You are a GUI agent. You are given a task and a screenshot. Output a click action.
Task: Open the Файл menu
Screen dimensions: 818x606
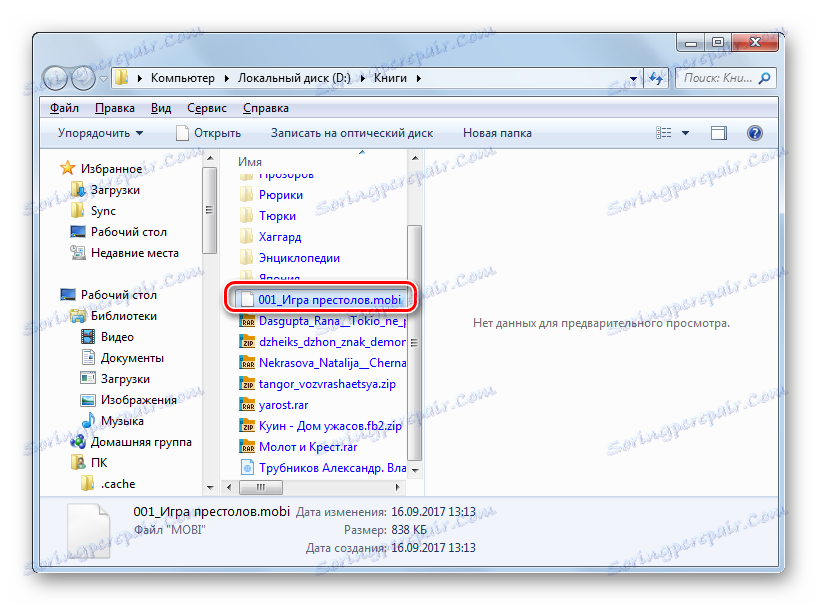coord(64,108)
